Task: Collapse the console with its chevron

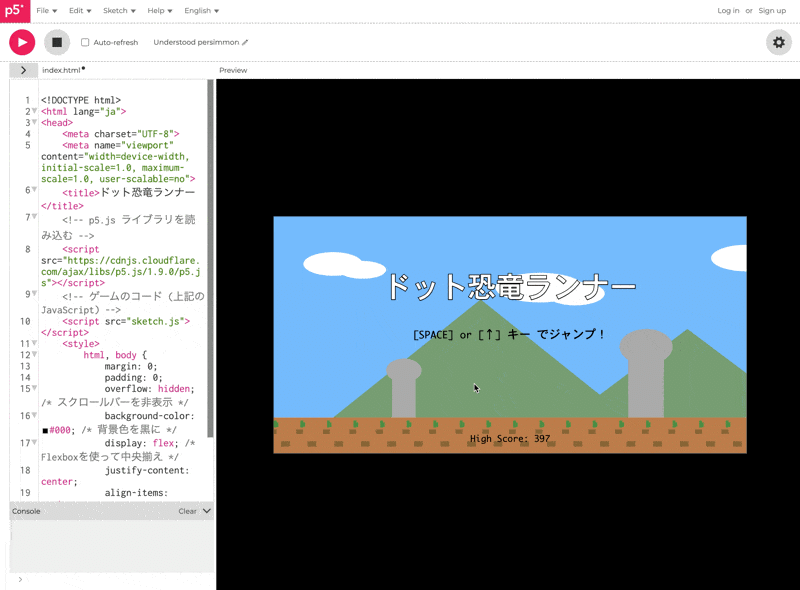Action: click(207, 511)
